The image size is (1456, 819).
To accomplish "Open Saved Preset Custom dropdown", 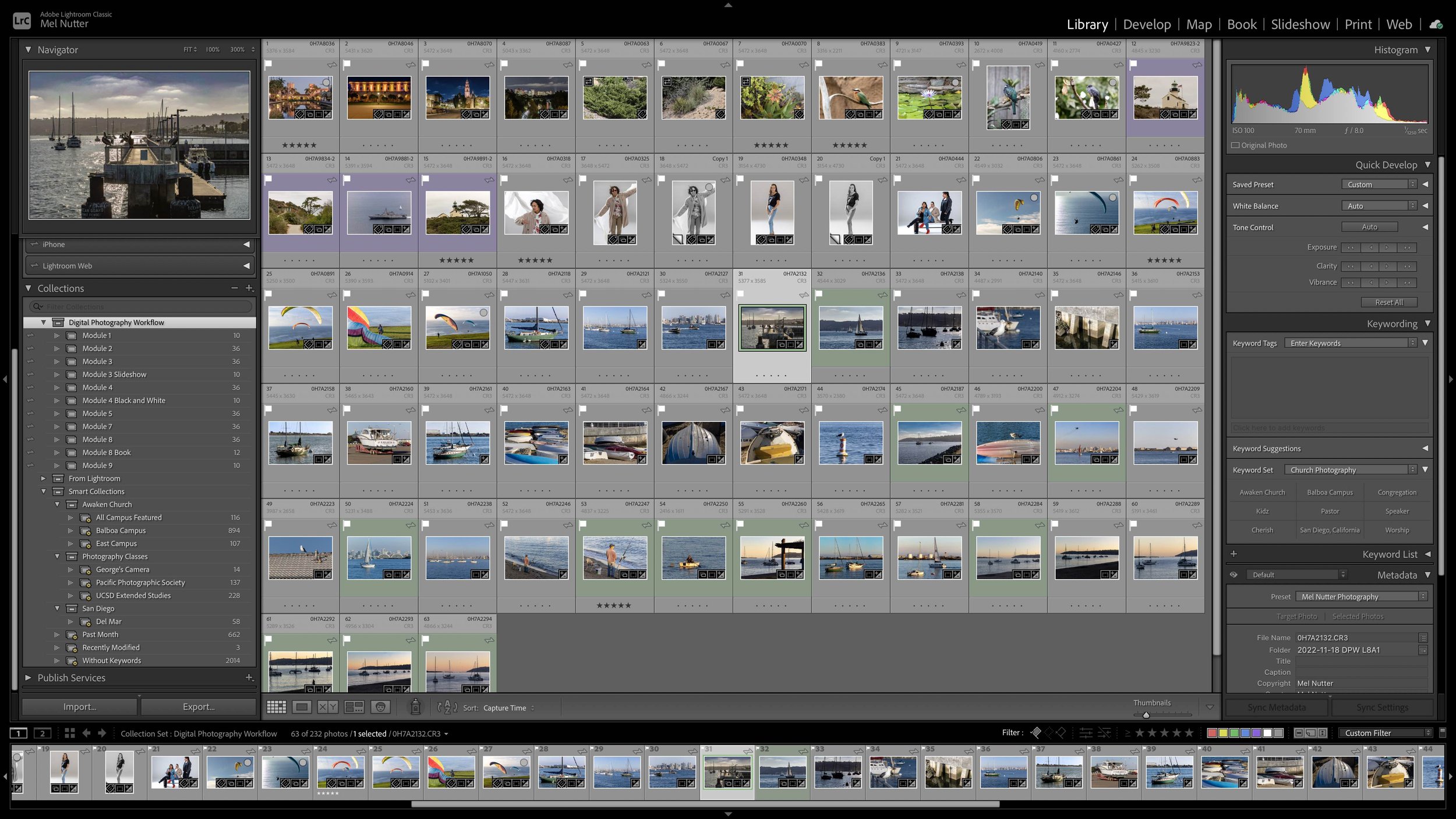I will (x=1379, y=185).
